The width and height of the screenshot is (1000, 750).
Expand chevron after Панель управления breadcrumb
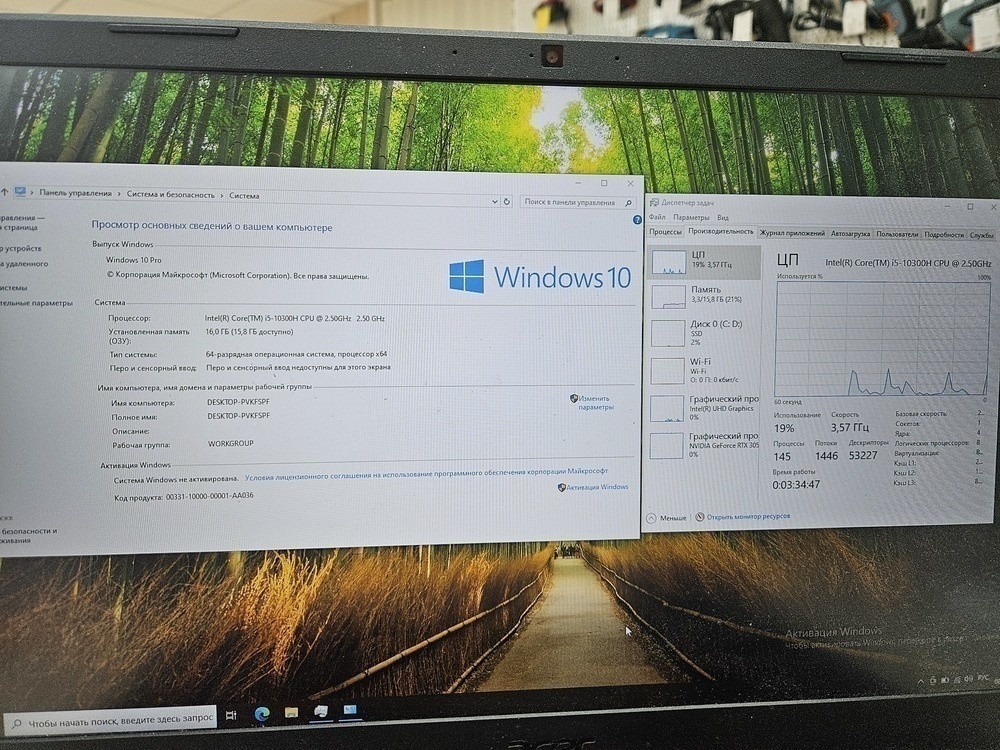point(119,194)
